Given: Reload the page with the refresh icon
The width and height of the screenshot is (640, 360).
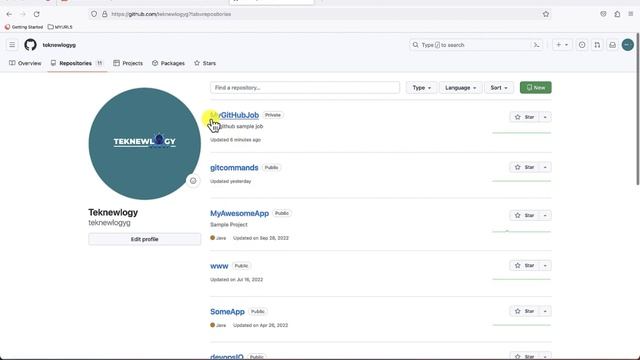Looking at the screenshot, I should click(x=36, y=14).
